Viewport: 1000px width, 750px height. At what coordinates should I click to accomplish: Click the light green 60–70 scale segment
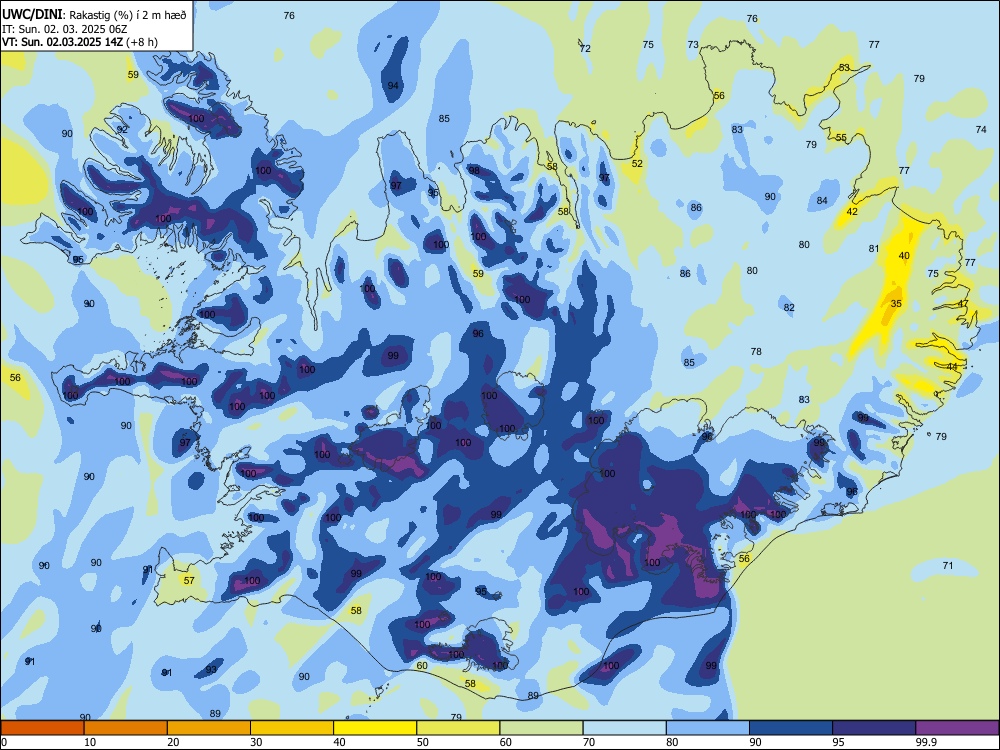(x=541, y=728)
